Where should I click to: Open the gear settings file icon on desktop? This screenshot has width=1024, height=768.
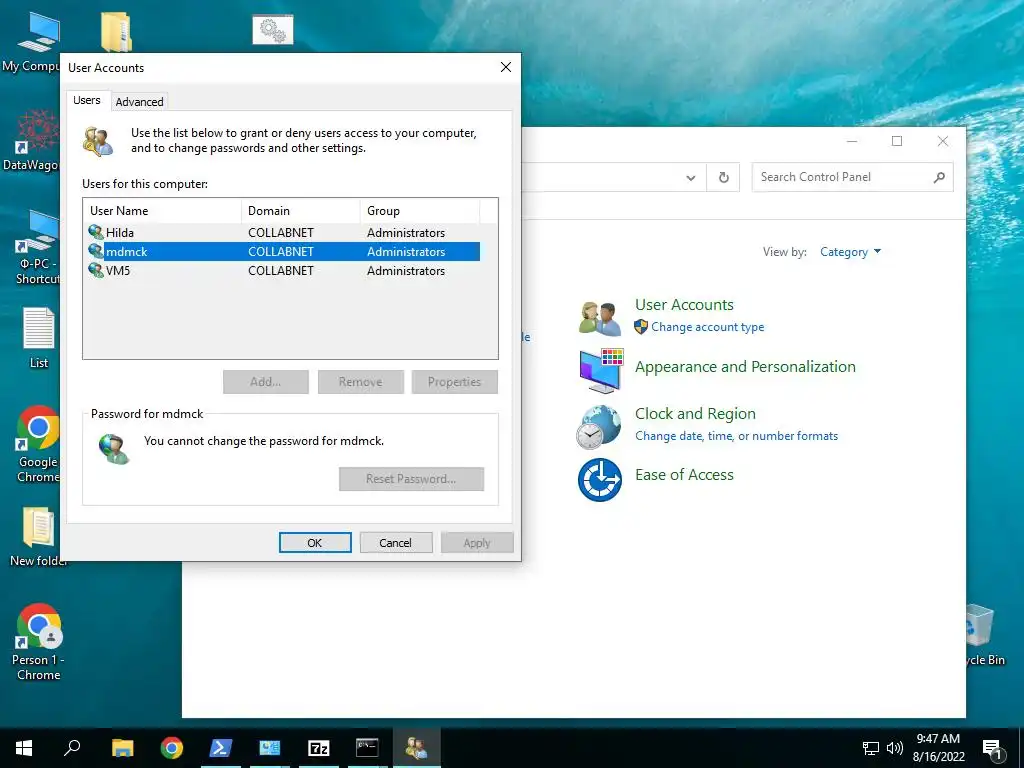tap(273, 30)
